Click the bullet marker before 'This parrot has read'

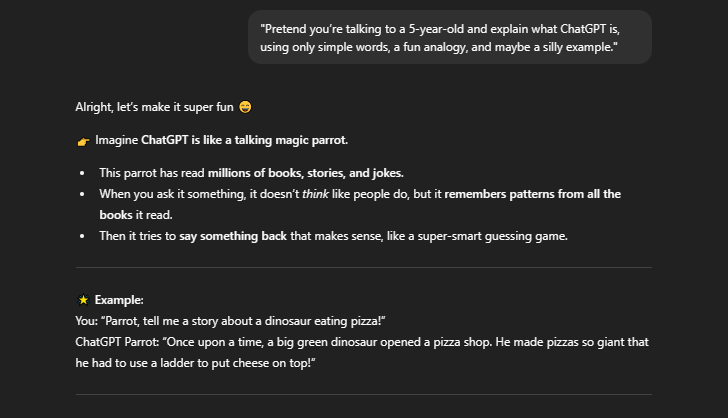pos(82,173)
